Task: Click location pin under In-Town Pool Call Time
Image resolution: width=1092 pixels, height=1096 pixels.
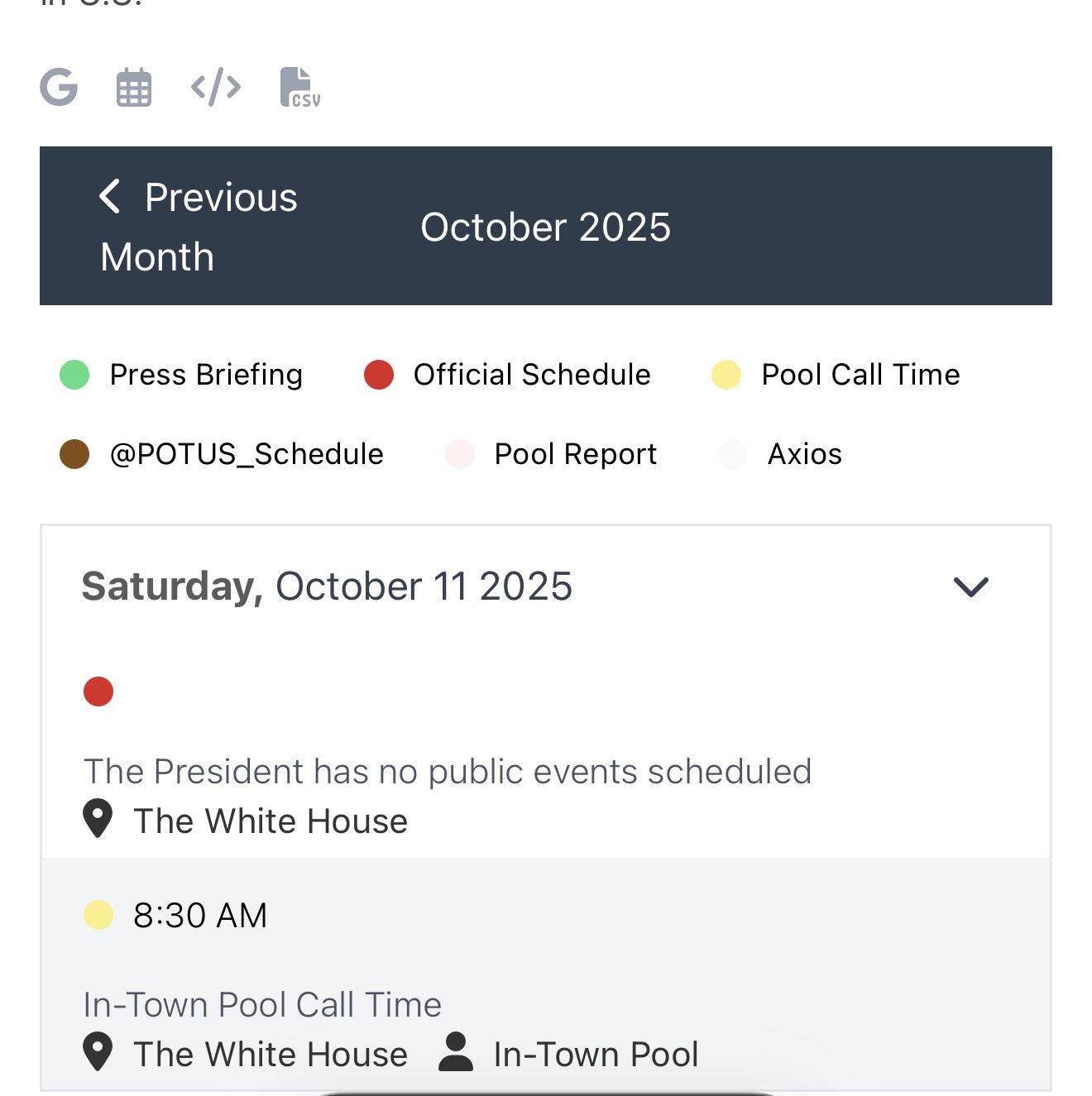Action: pos(98,1052)
